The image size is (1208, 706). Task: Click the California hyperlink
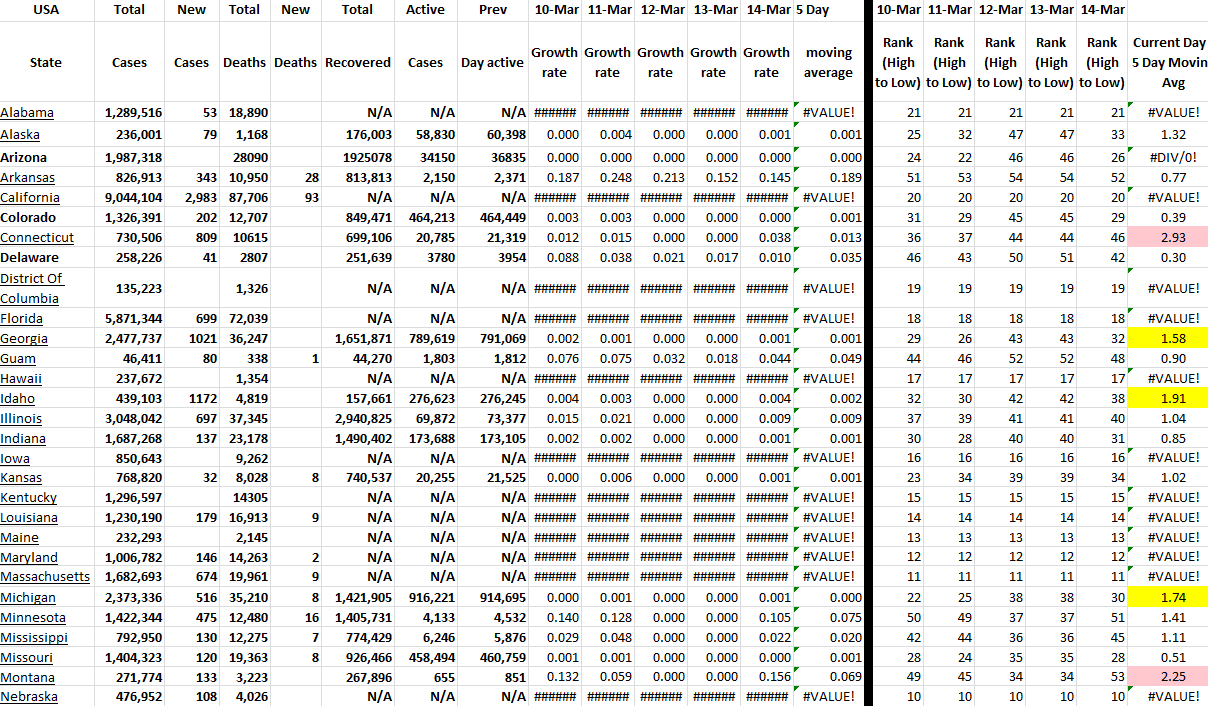30,198
